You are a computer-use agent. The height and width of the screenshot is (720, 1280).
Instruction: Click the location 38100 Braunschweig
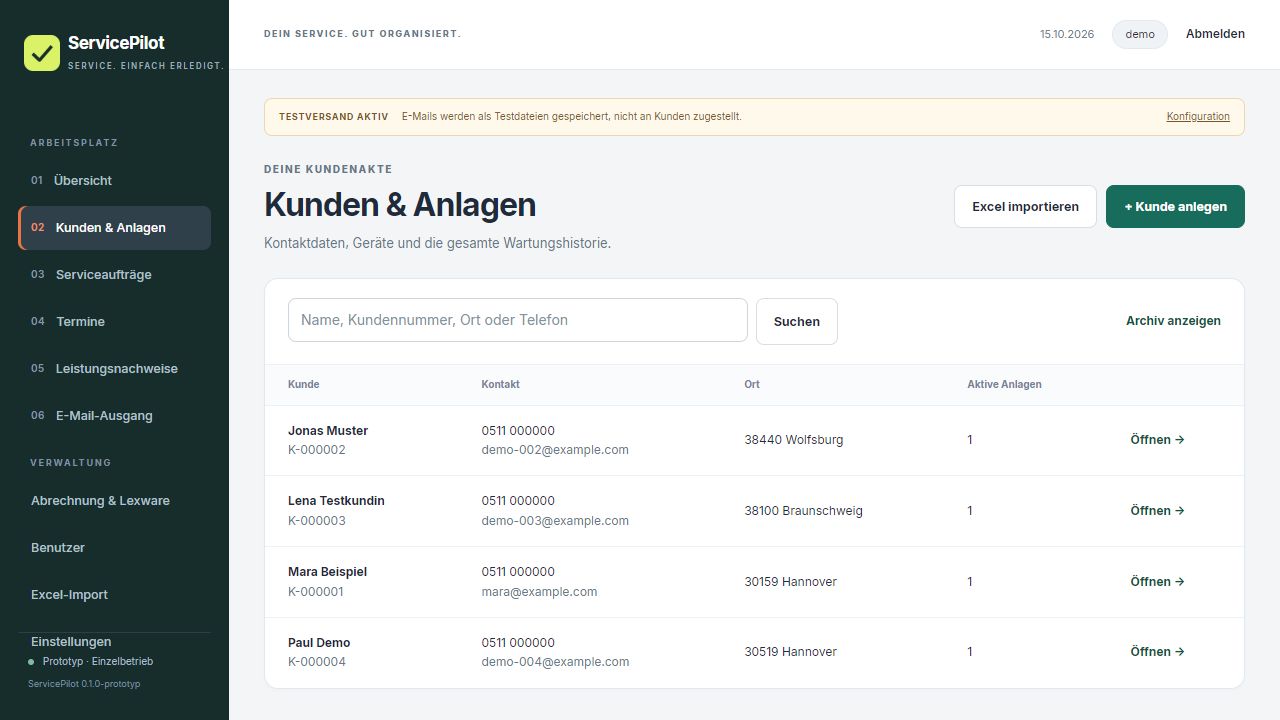tap(803, 511)
